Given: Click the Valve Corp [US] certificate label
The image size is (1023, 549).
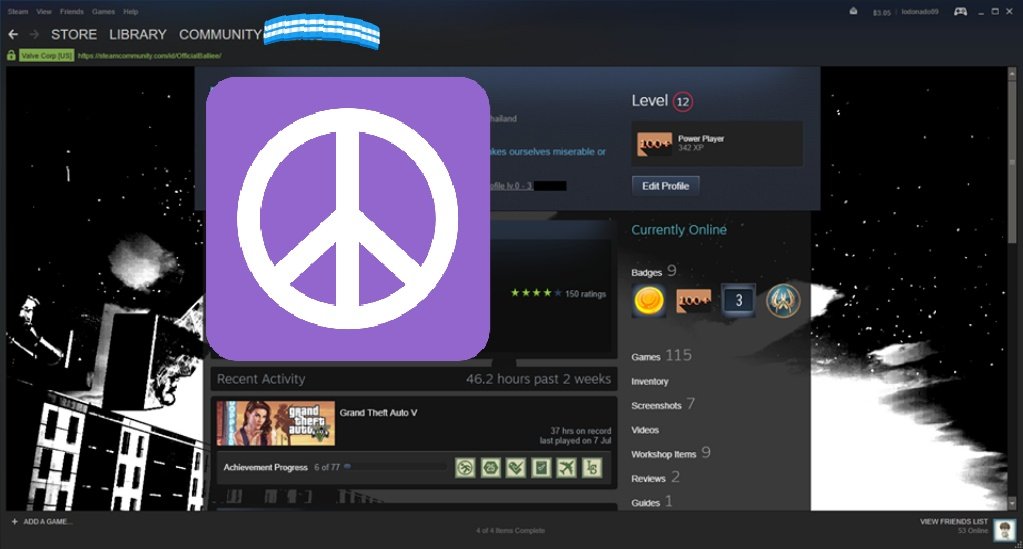Looking at the screenshot, I should (x=46, y=56).
